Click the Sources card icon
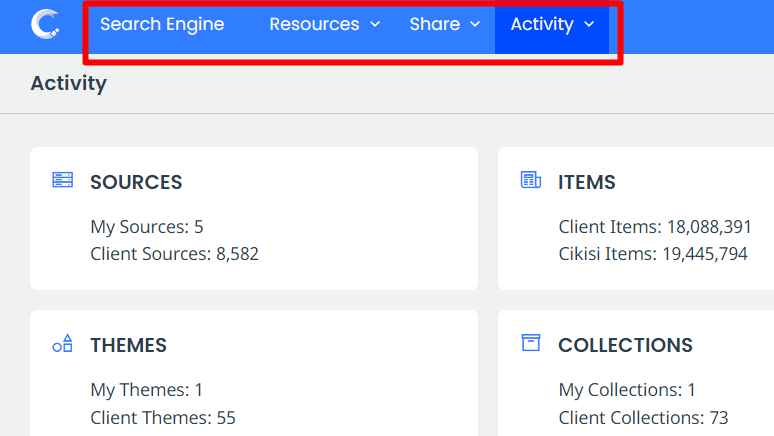This screenshot has height=436, width=774. (63, 180)
